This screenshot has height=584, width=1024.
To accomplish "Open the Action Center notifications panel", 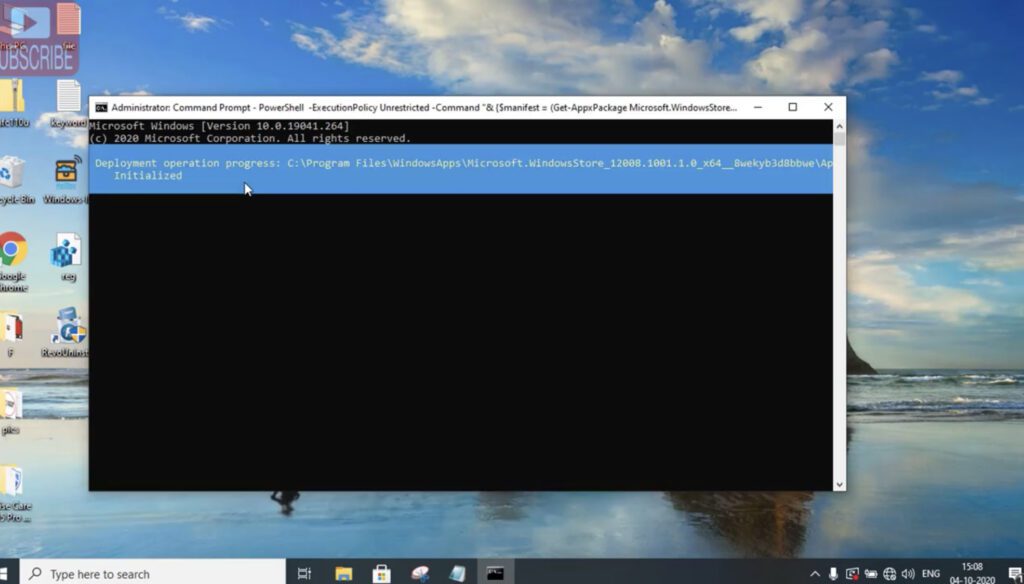I will [1014, 572].
